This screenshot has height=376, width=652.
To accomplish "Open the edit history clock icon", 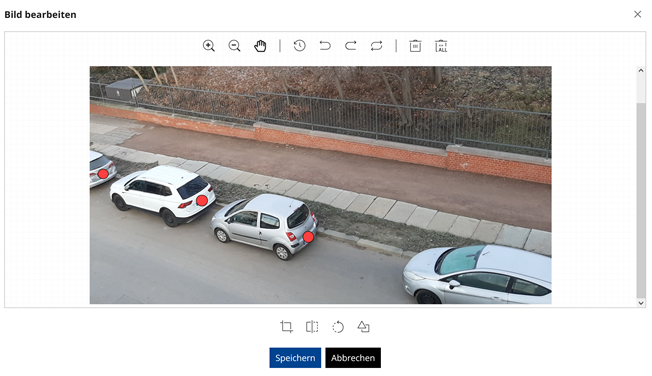I will click(x=299, y=46).
